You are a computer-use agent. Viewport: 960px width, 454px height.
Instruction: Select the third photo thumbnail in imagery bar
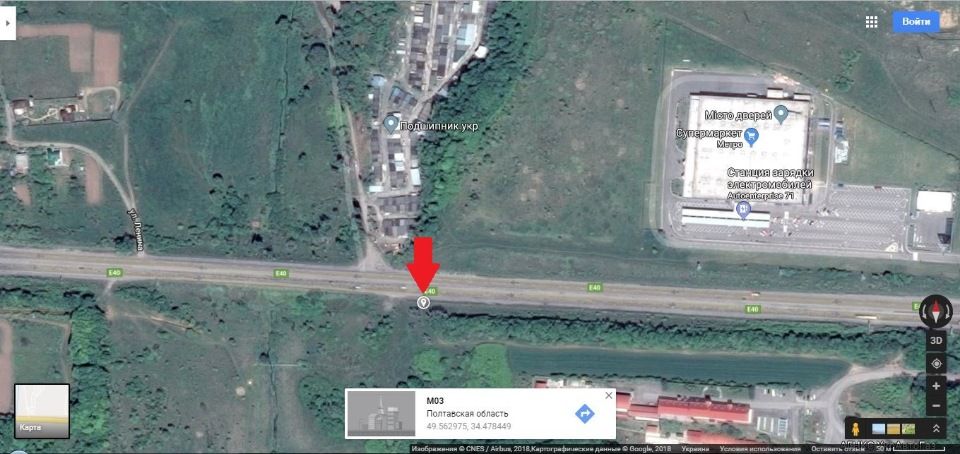pos(909,429)
